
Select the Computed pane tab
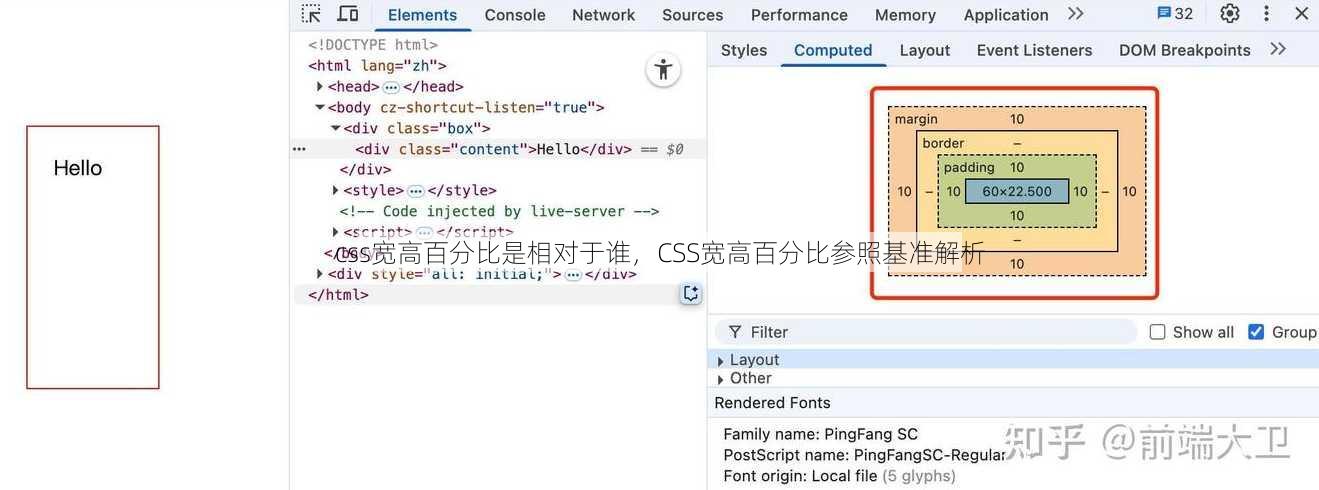(833, 50)
